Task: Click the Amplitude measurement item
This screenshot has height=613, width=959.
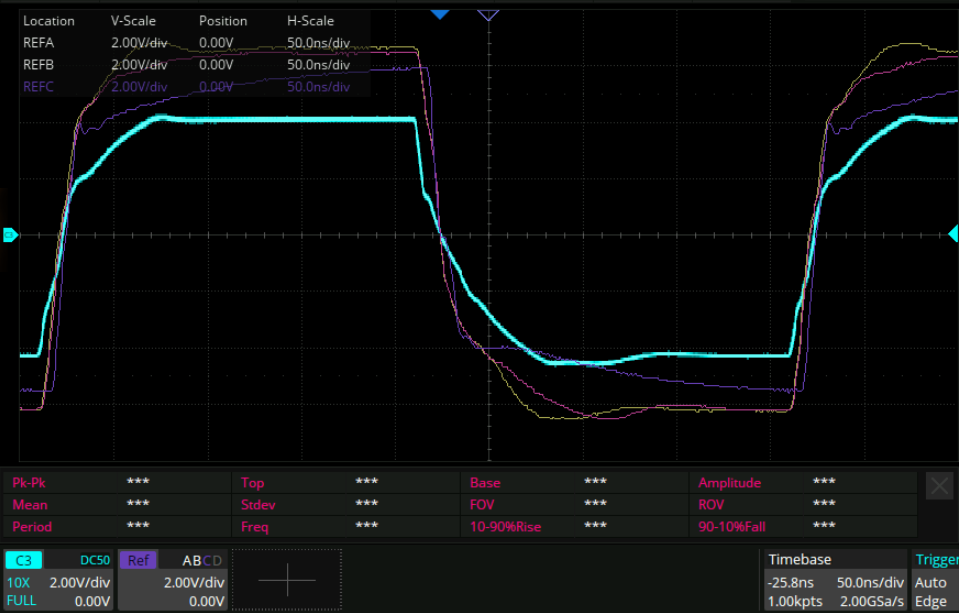Action: [729, 482]
